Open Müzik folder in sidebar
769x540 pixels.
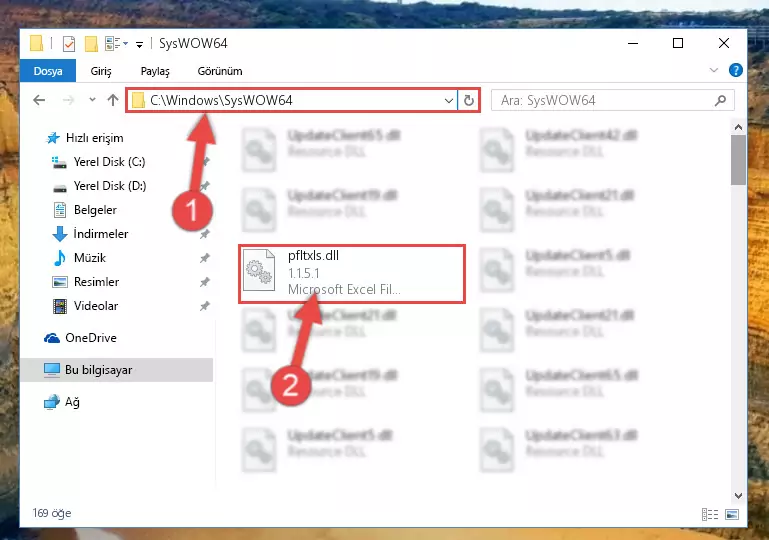click(90, 257)
